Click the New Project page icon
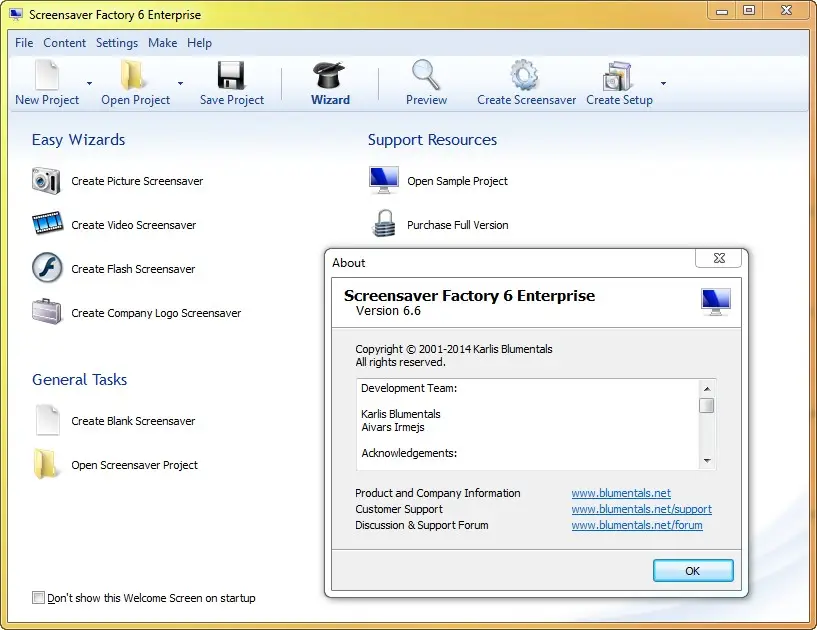 [47, 75]
